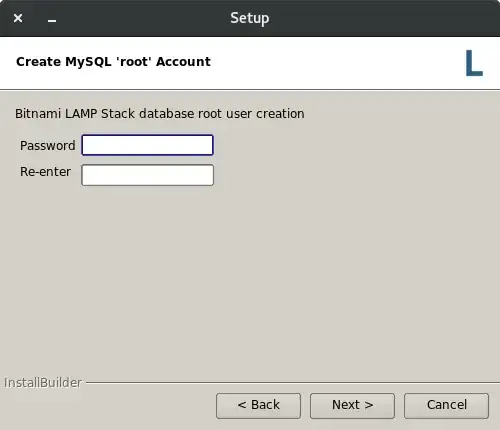Screen dimensions: 500x430
Task: Click the 'Re-enter' label
Action: 45,172
